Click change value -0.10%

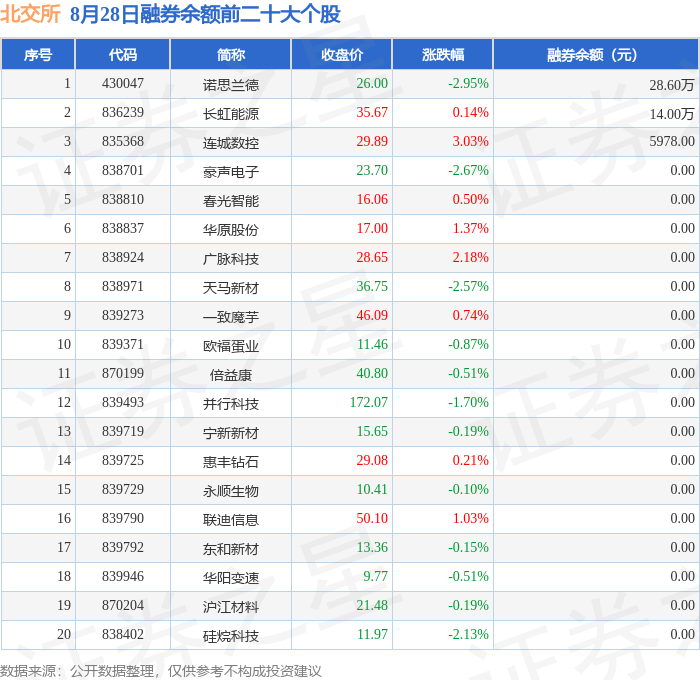468,490
